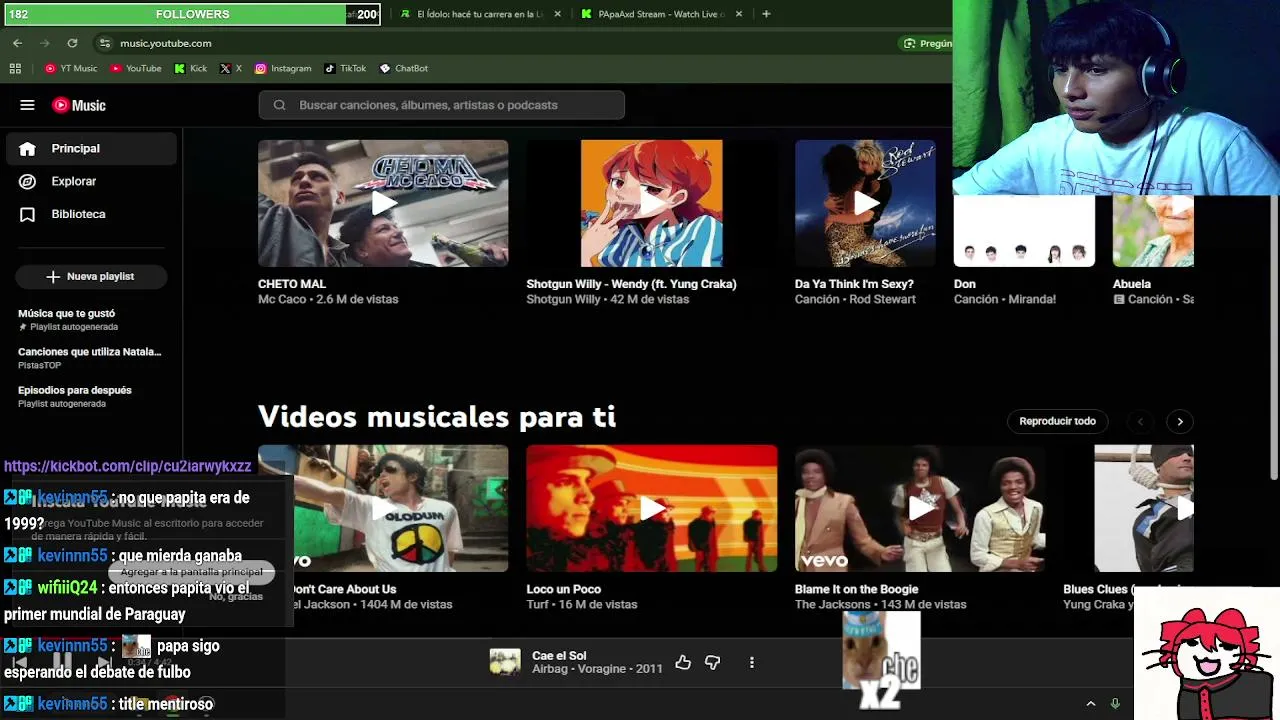Image resolution: width=1280 pixels, height=720 pixels.
Task: Open the ChatBot bookmark
Action: click(x=404, y=68)
